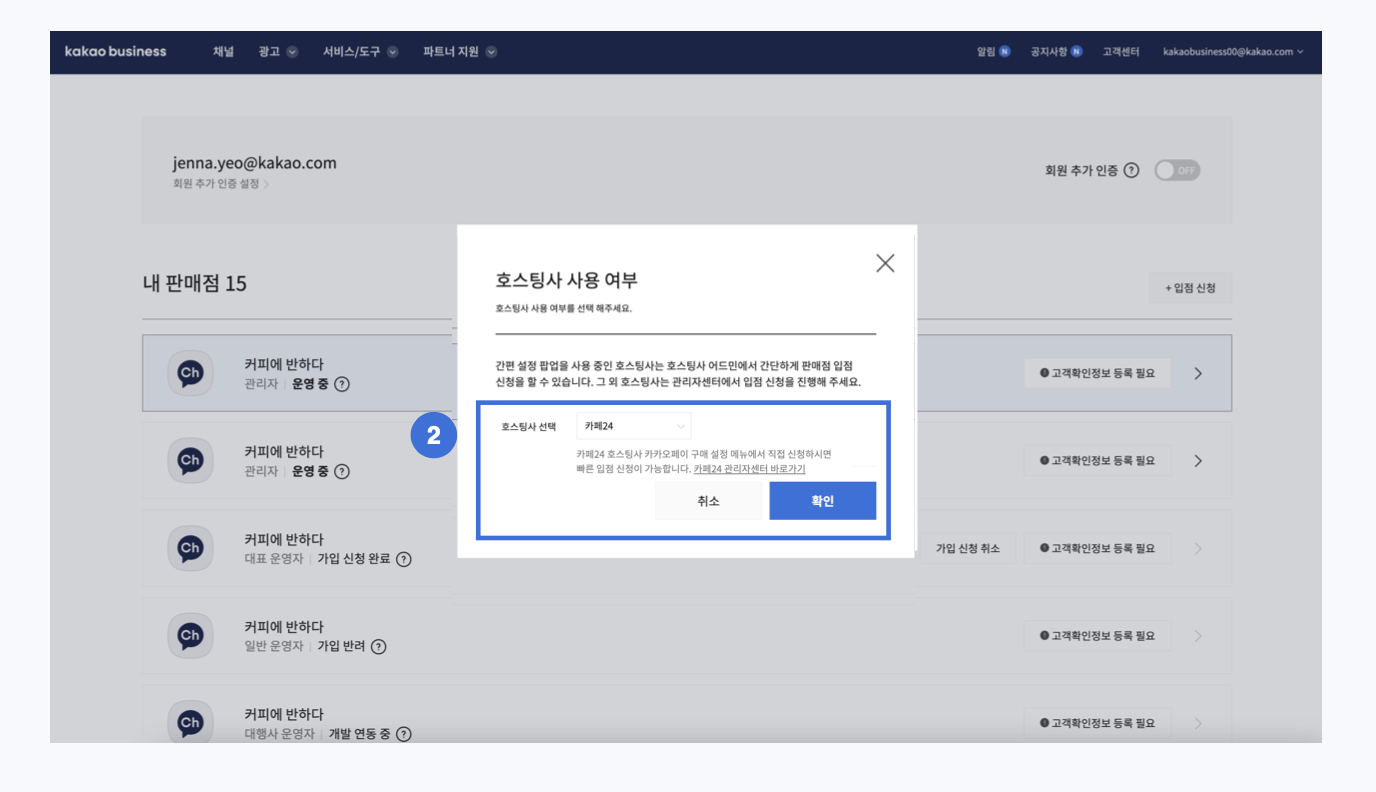Go to 고객센터 in header
This screenshot has height=792, width=1376.
tap(1120, 52)
